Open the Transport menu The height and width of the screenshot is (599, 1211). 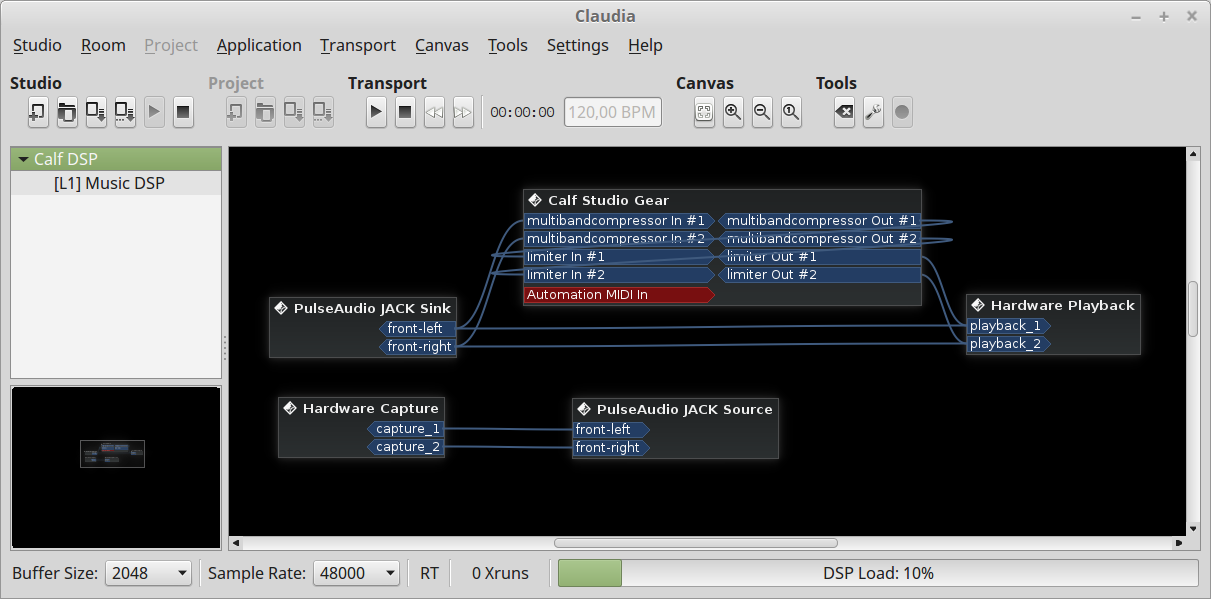(x=358, y=45)
